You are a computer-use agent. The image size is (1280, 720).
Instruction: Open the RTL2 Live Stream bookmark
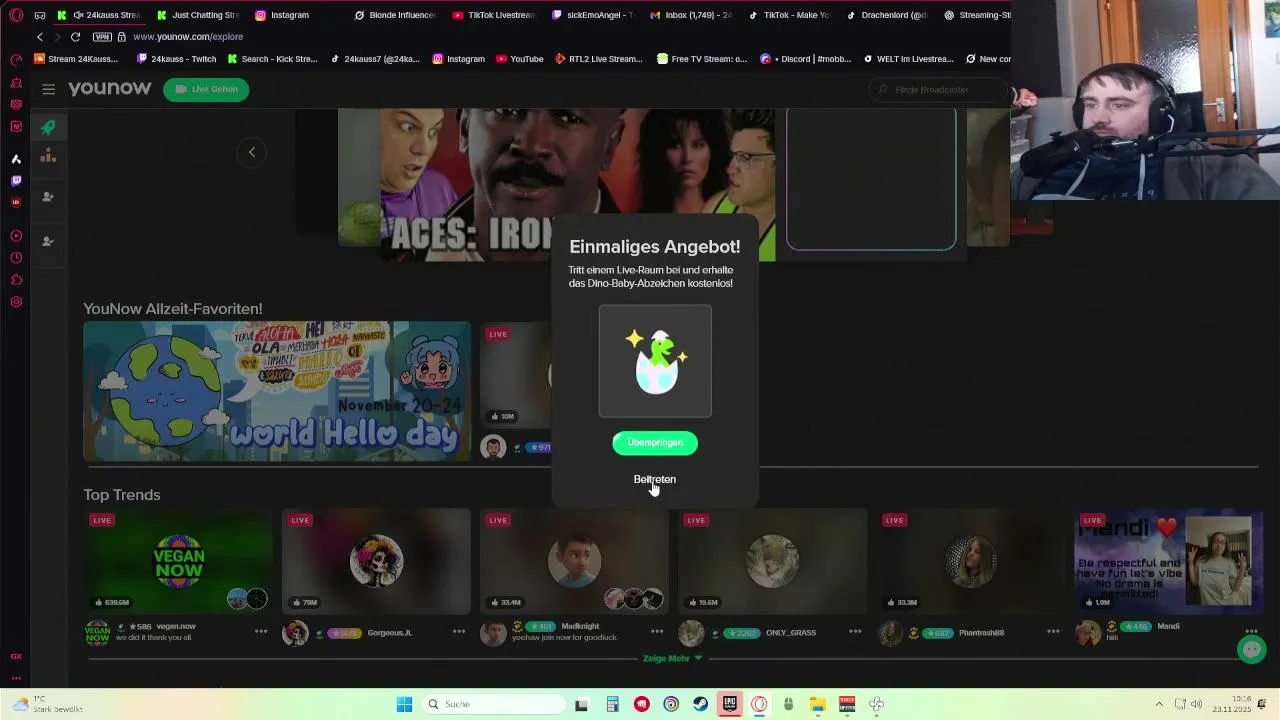598,59
